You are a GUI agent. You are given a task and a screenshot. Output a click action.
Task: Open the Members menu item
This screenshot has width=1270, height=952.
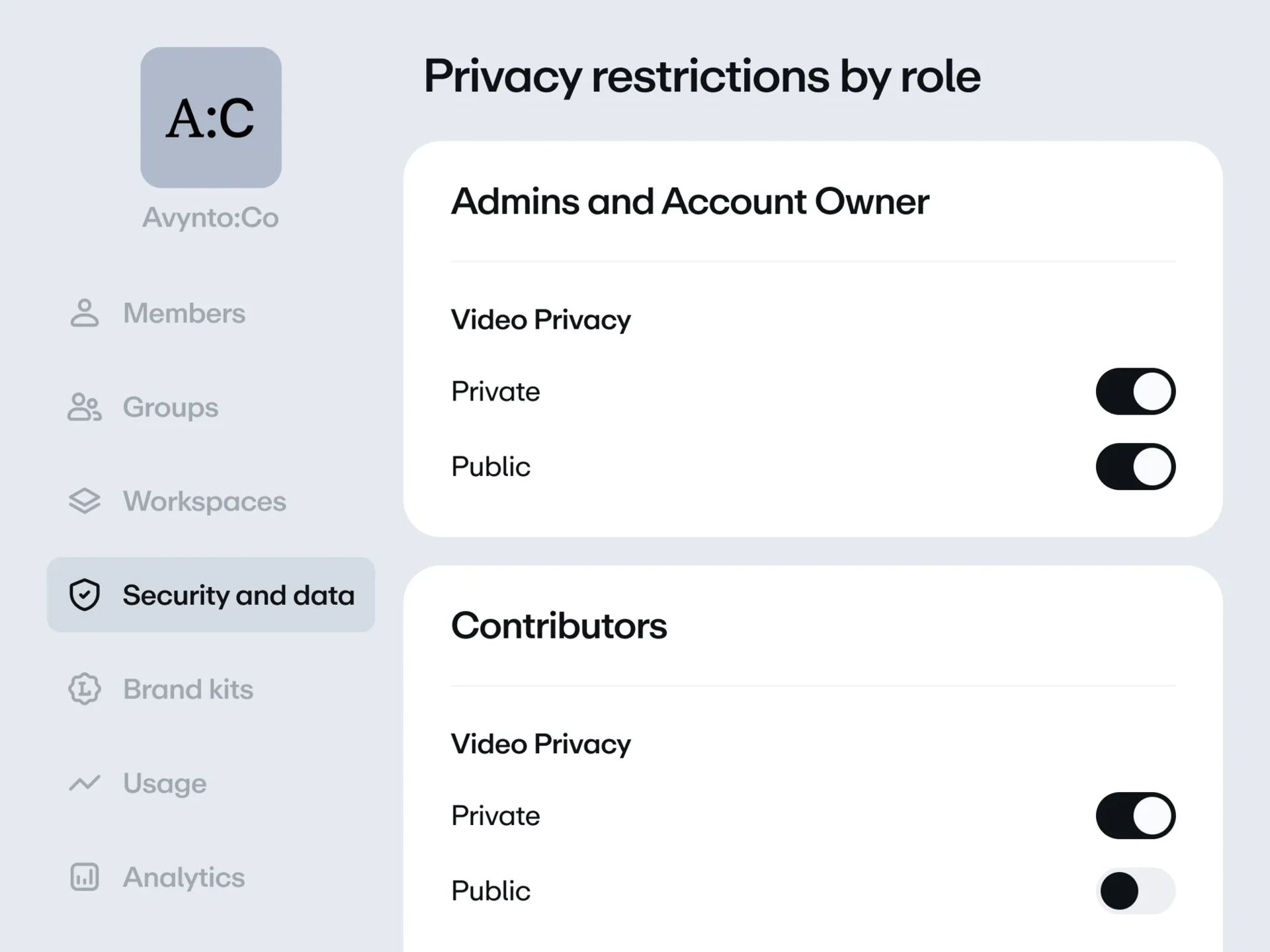pyautogui.click(x=184, y=313)
